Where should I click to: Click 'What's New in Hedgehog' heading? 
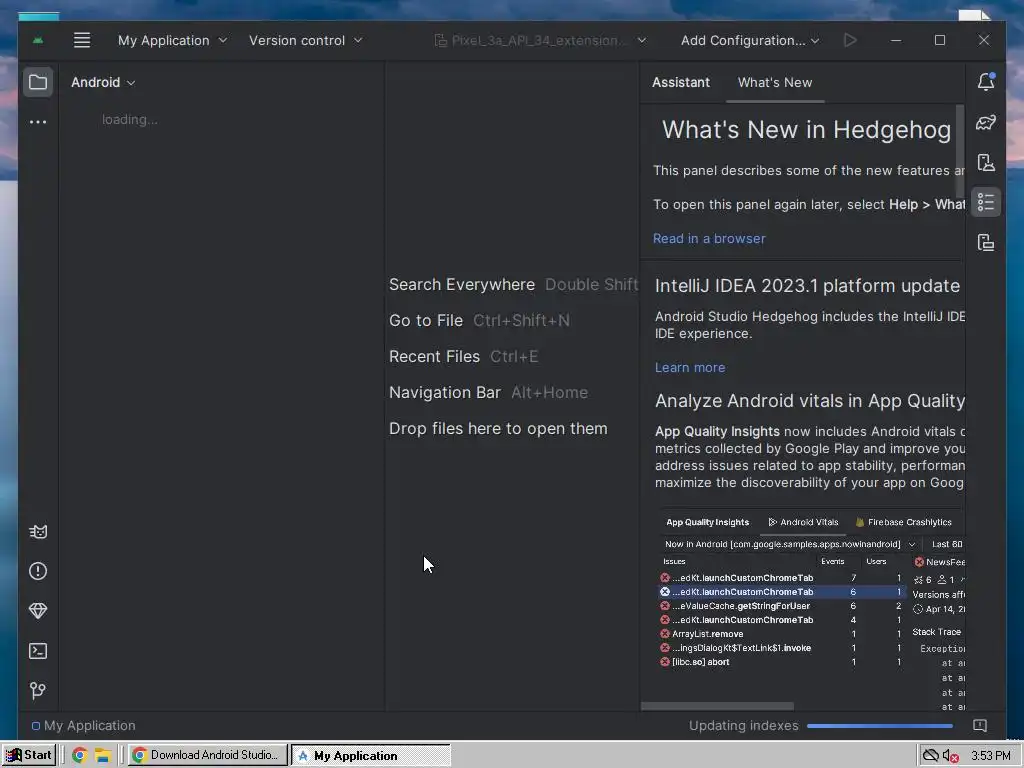806,129
